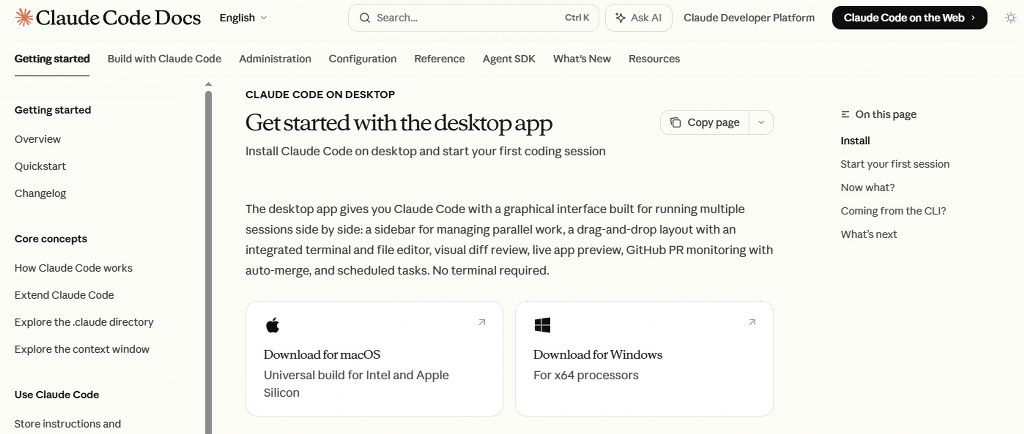Viewport: 1024px width, 434px height.
Task: Toggle the light/dark theme sun icon
Action: (x=1010, y=18)
